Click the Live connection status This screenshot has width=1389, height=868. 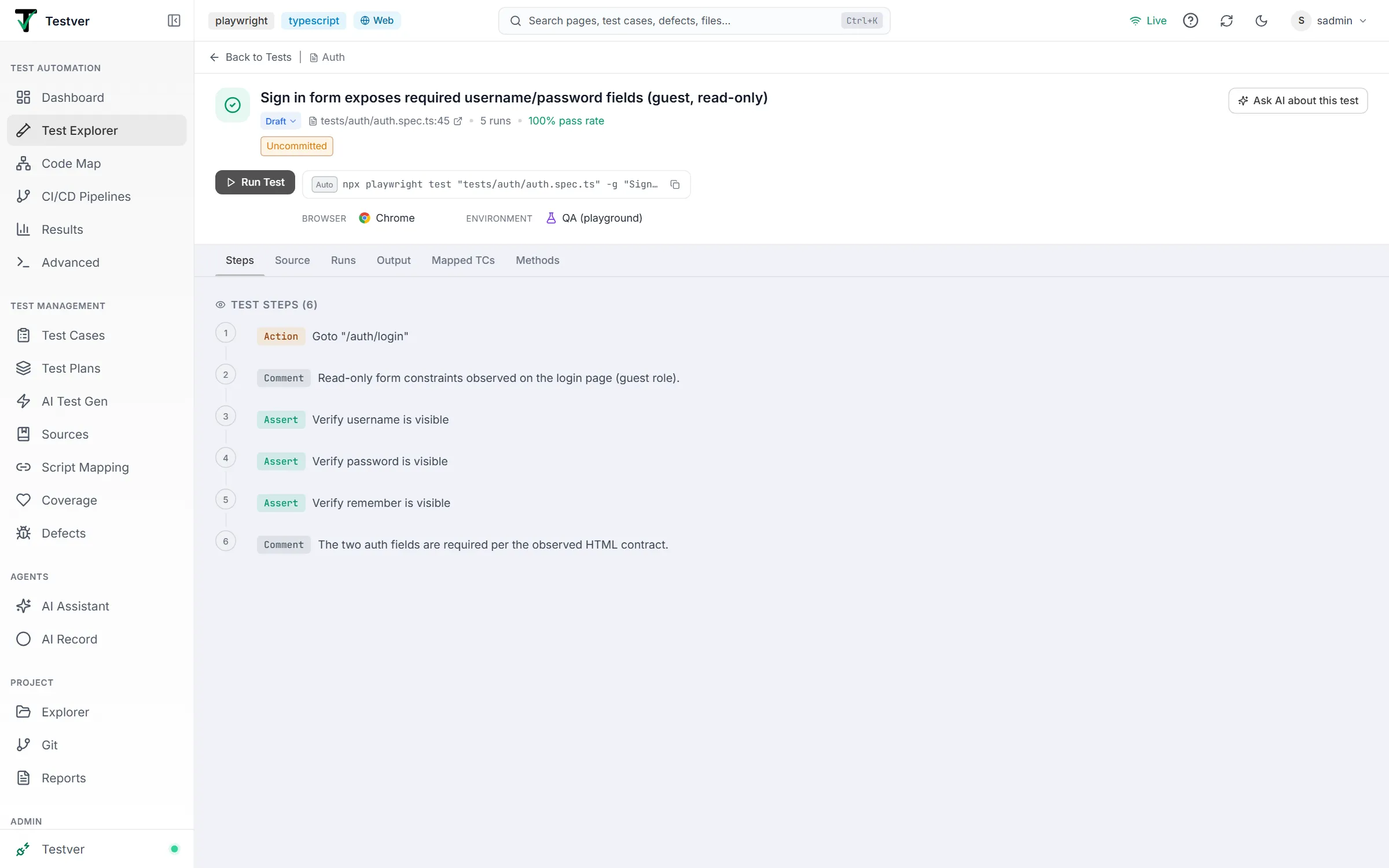pyautogui.click(x=1148, y=21)
